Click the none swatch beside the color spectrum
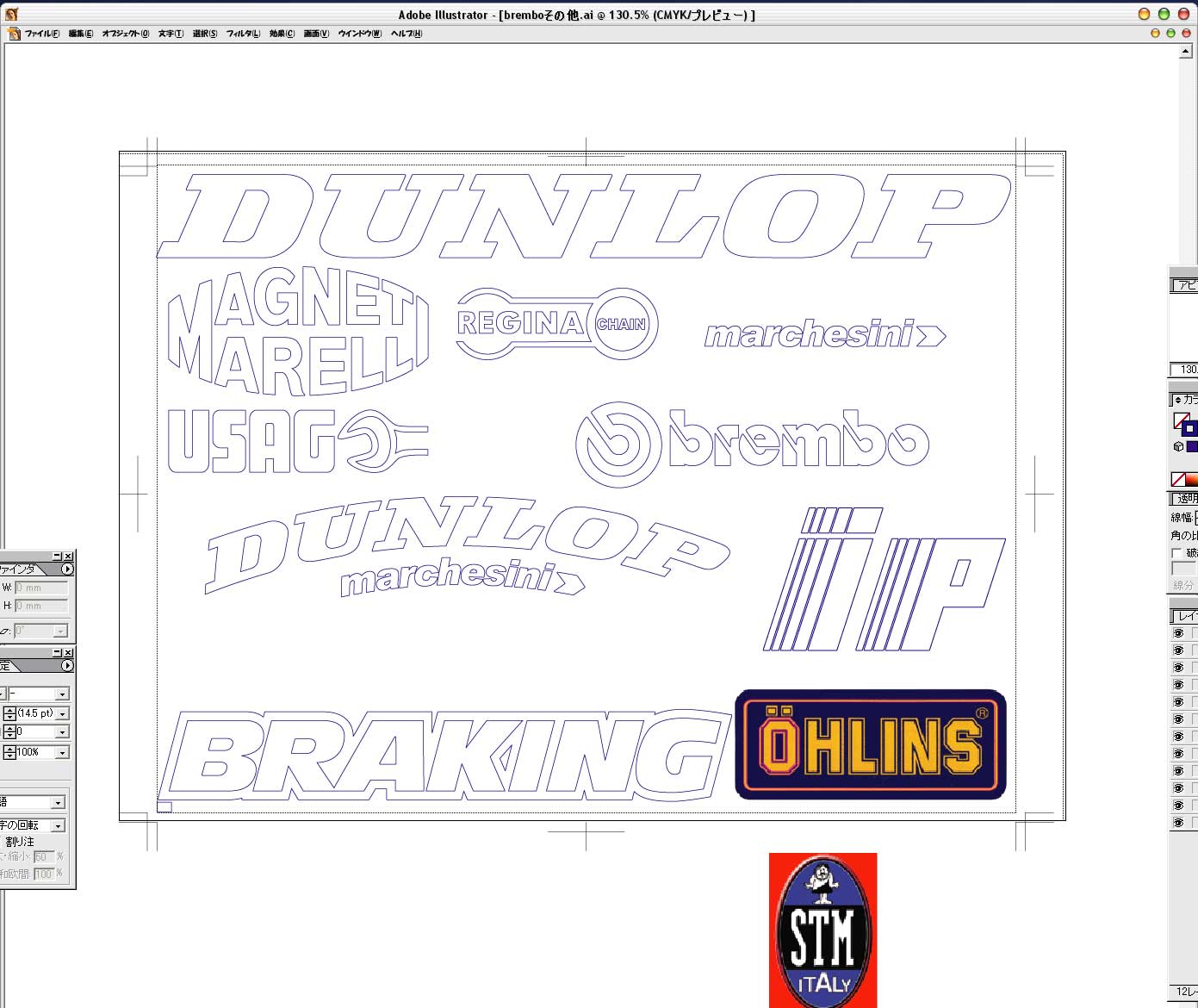This screenshot has height=1008, width=1198. (x=1178, y=479)
